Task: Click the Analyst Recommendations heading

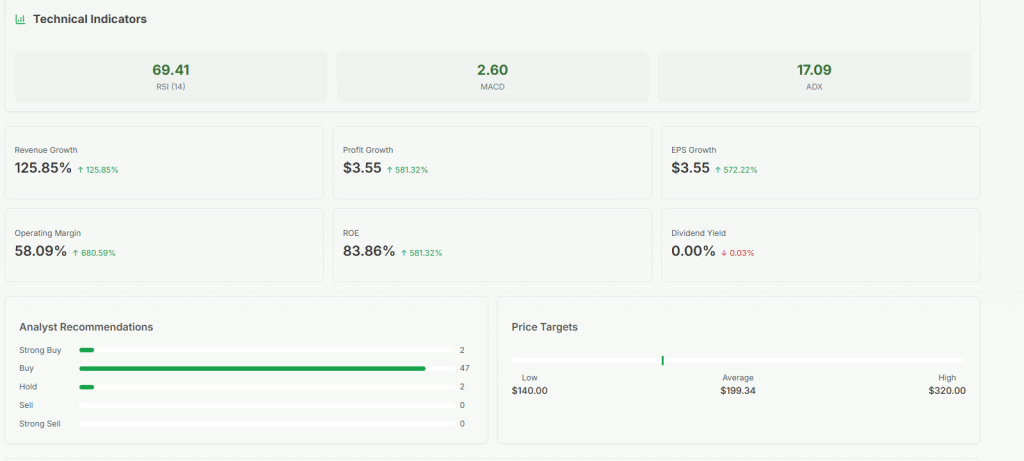Action: click(86, 327)
